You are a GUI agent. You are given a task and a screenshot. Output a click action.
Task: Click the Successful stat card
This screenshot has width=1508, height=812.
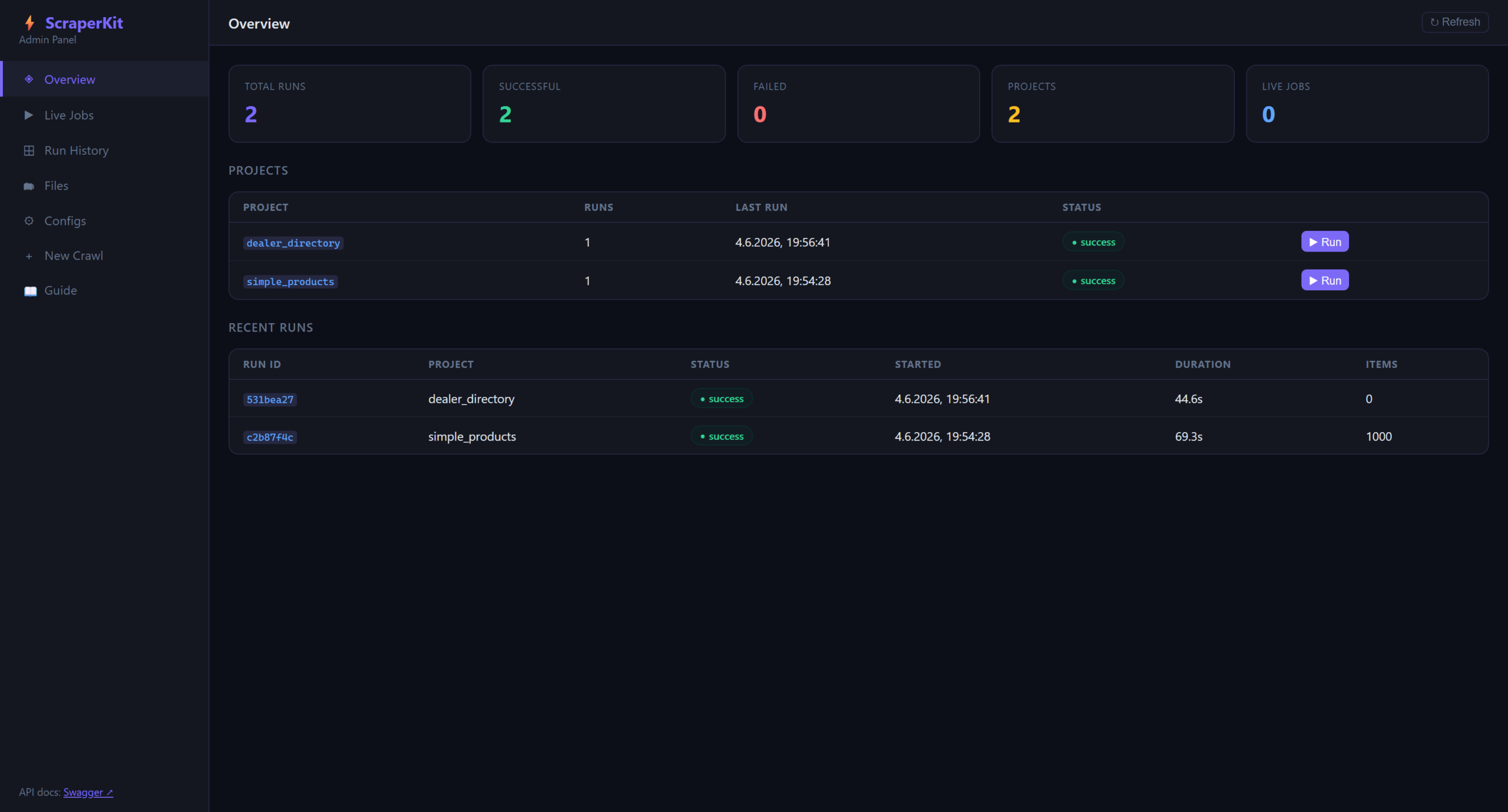604,104
